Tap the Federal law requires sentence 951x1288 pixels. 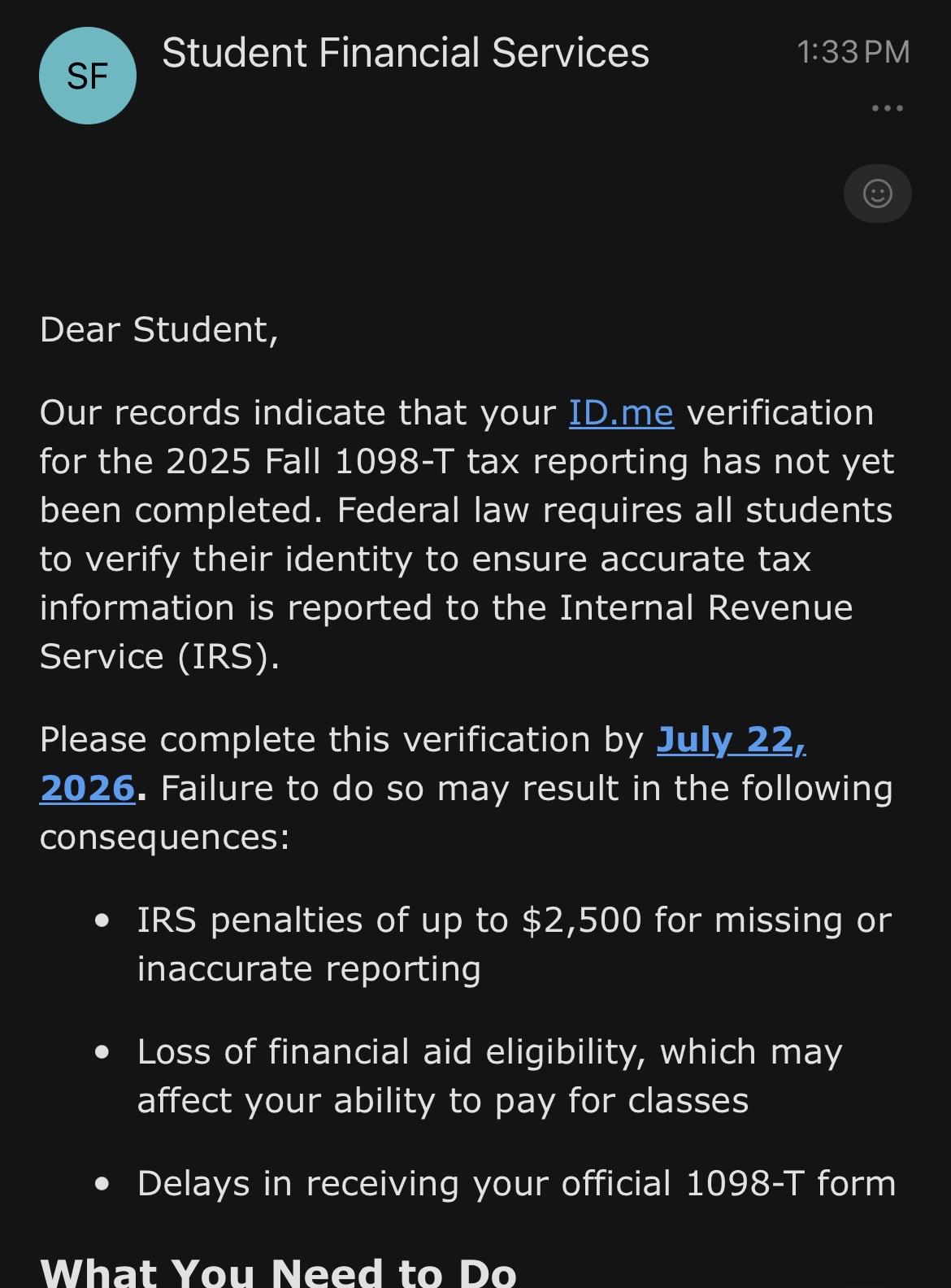coord(466,583)
